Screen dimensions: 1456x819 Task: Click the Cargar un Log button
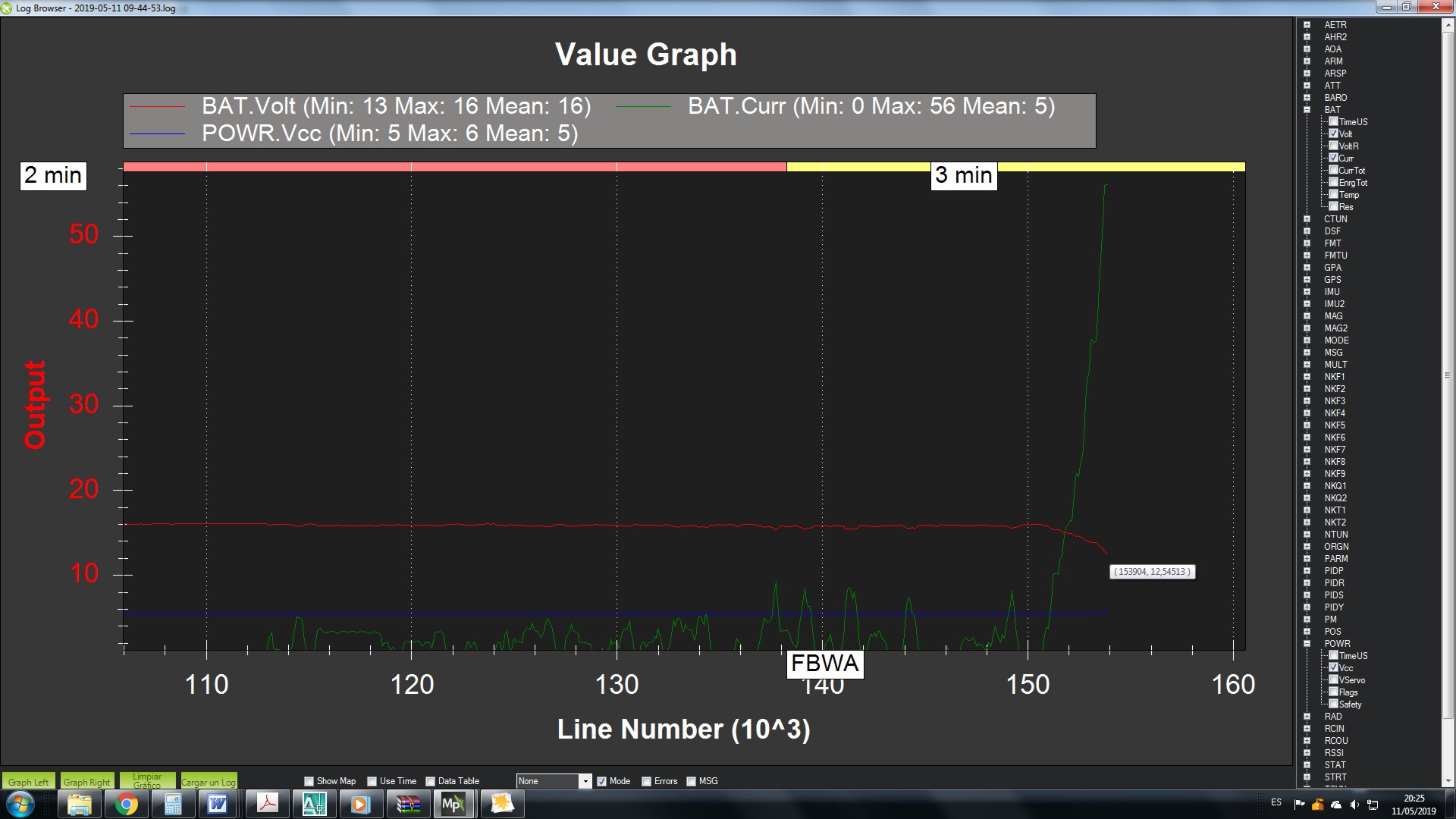point(209,782)
